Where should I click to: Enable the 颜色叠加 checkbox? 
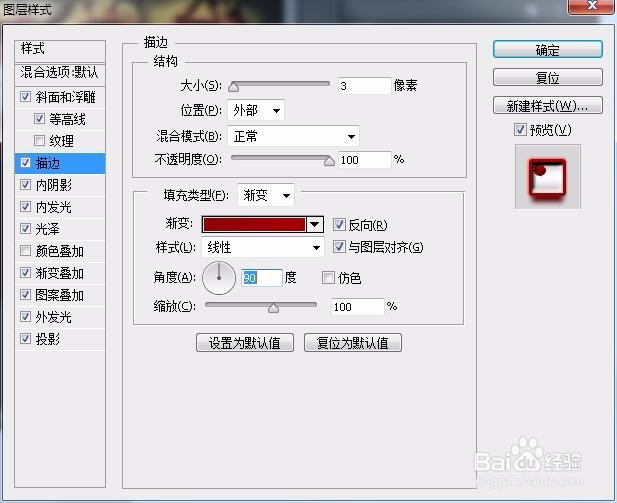point(26,251)
